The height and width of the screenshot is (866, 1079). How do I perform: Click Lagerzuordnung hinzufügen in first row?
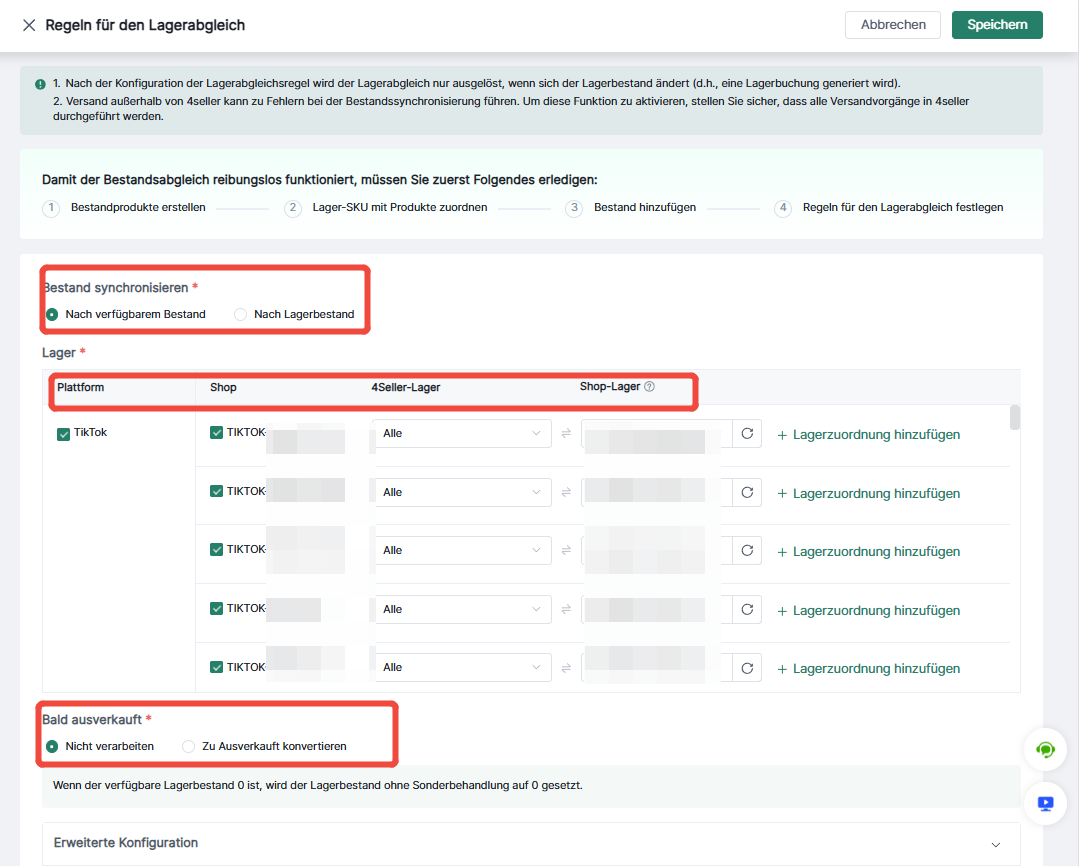point(868,435)
